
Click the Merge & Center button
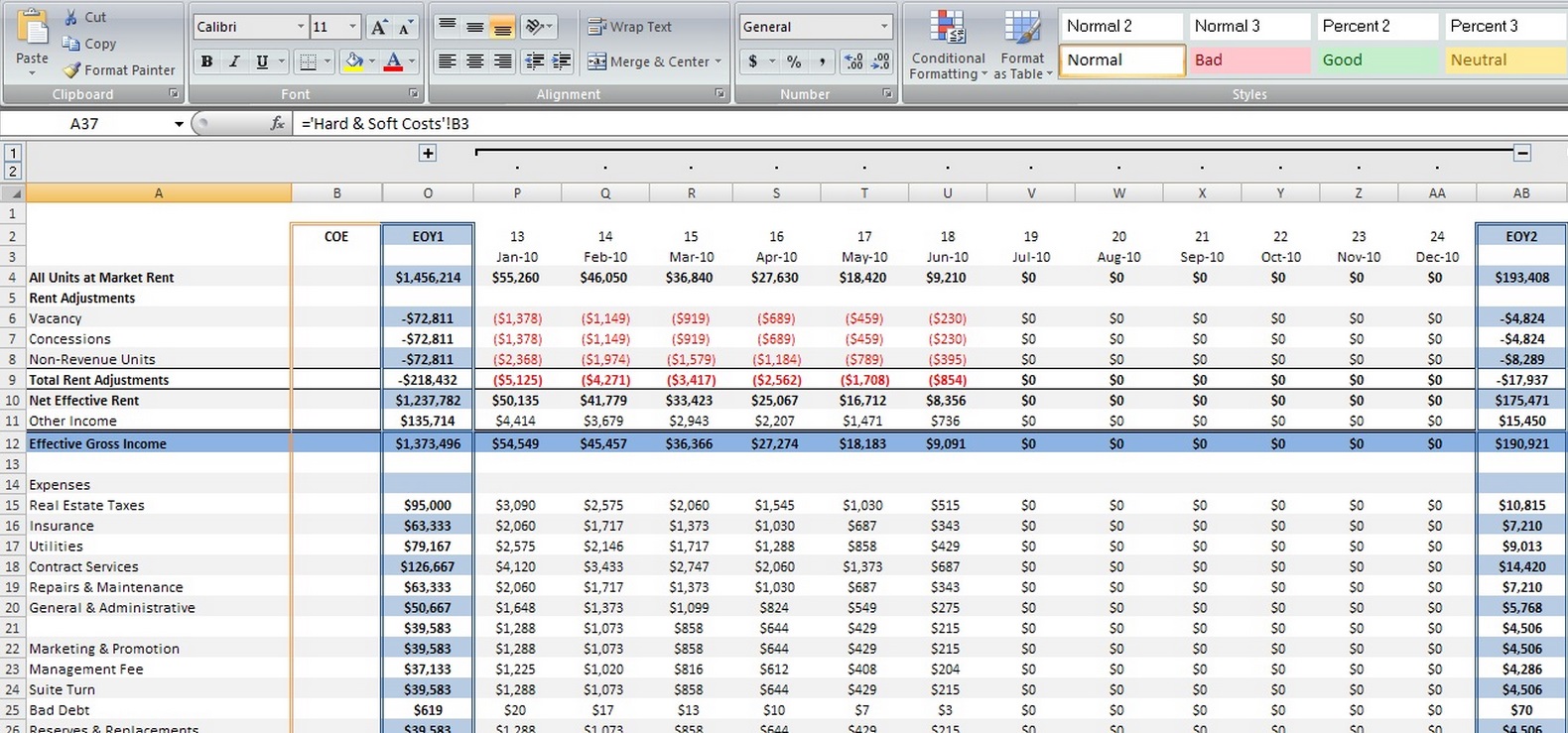tap(651, 61)
